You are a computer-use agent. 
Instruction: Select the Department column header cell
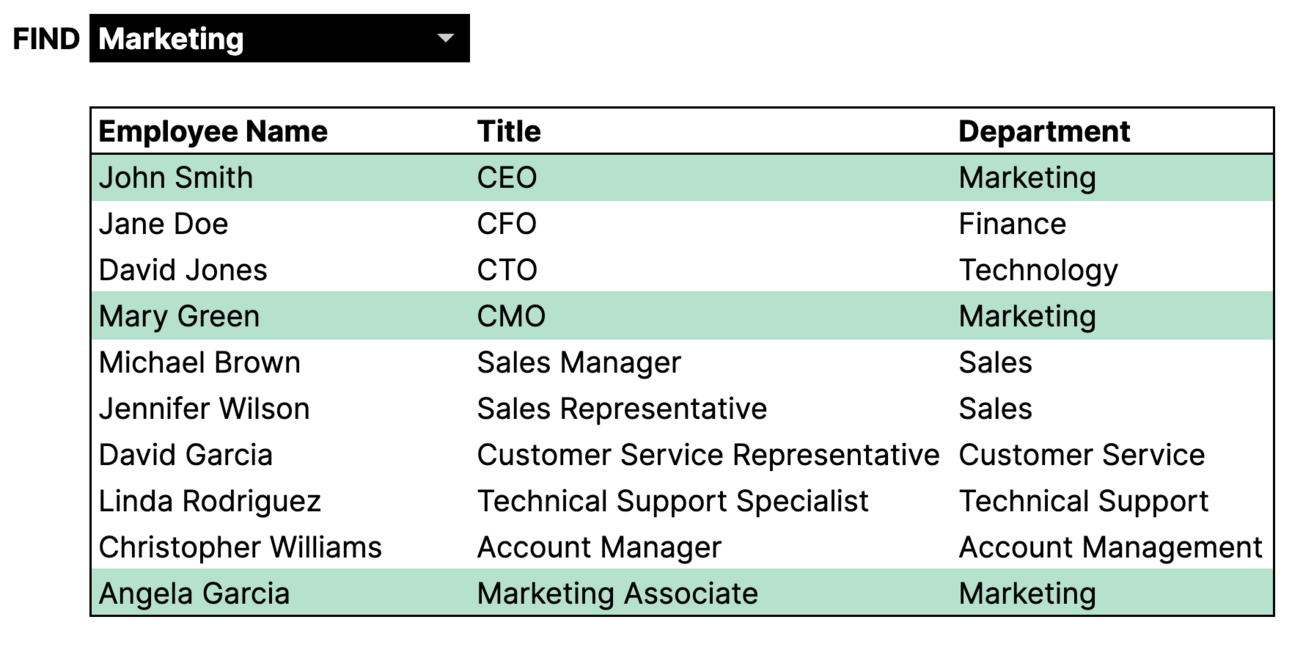(1044, 132)
